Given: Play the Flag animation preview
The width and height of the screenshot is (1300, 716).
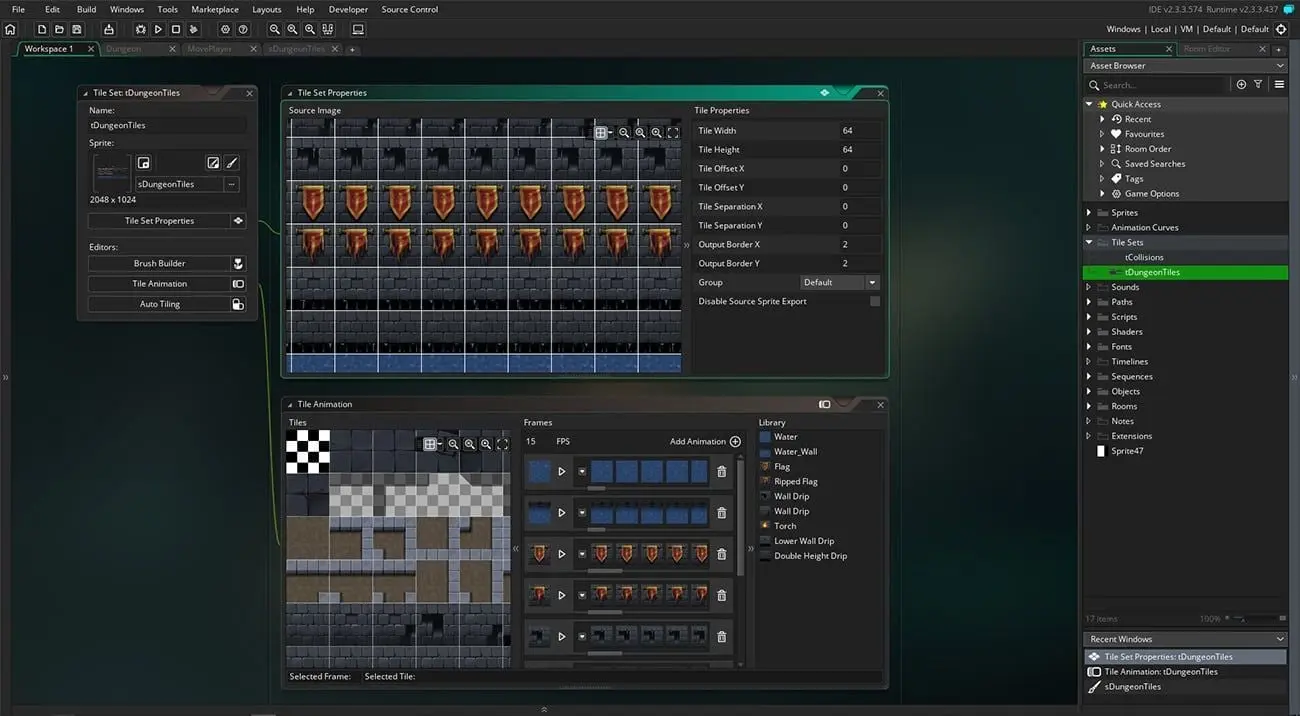Looking at the screenshot, I should [x=562, y=554].
